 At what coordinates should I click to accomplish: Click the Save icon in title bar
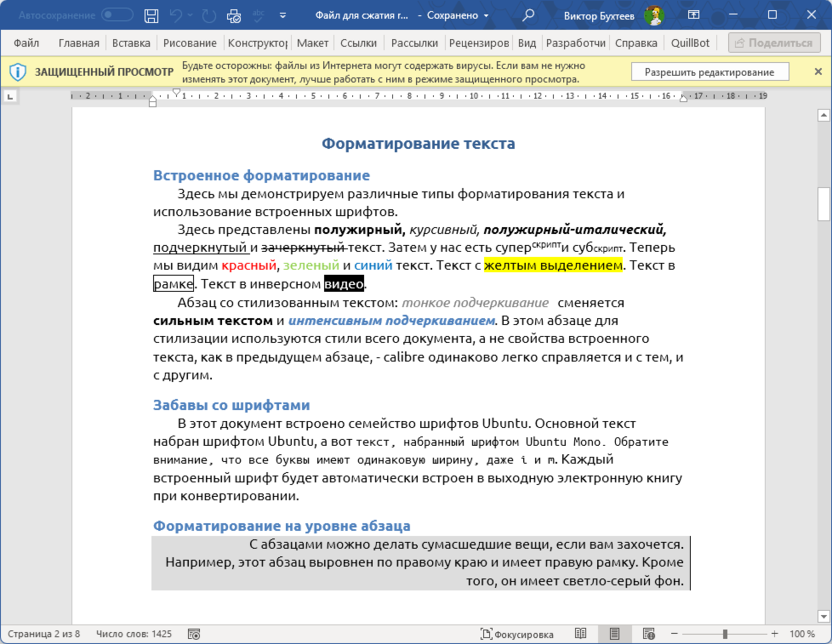point(151,16)
